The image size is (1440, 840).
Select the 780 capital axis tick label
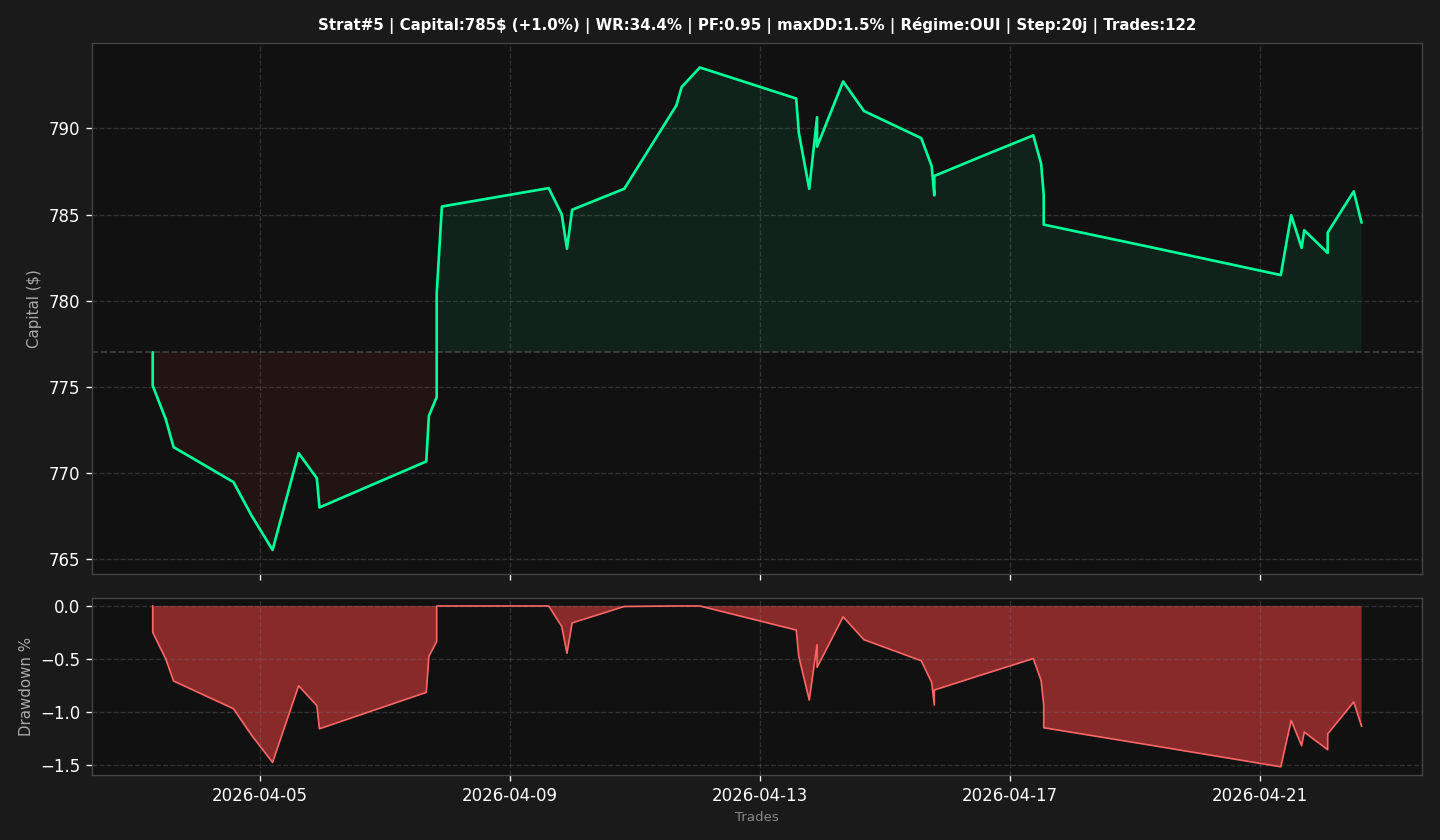pos(66,302)
